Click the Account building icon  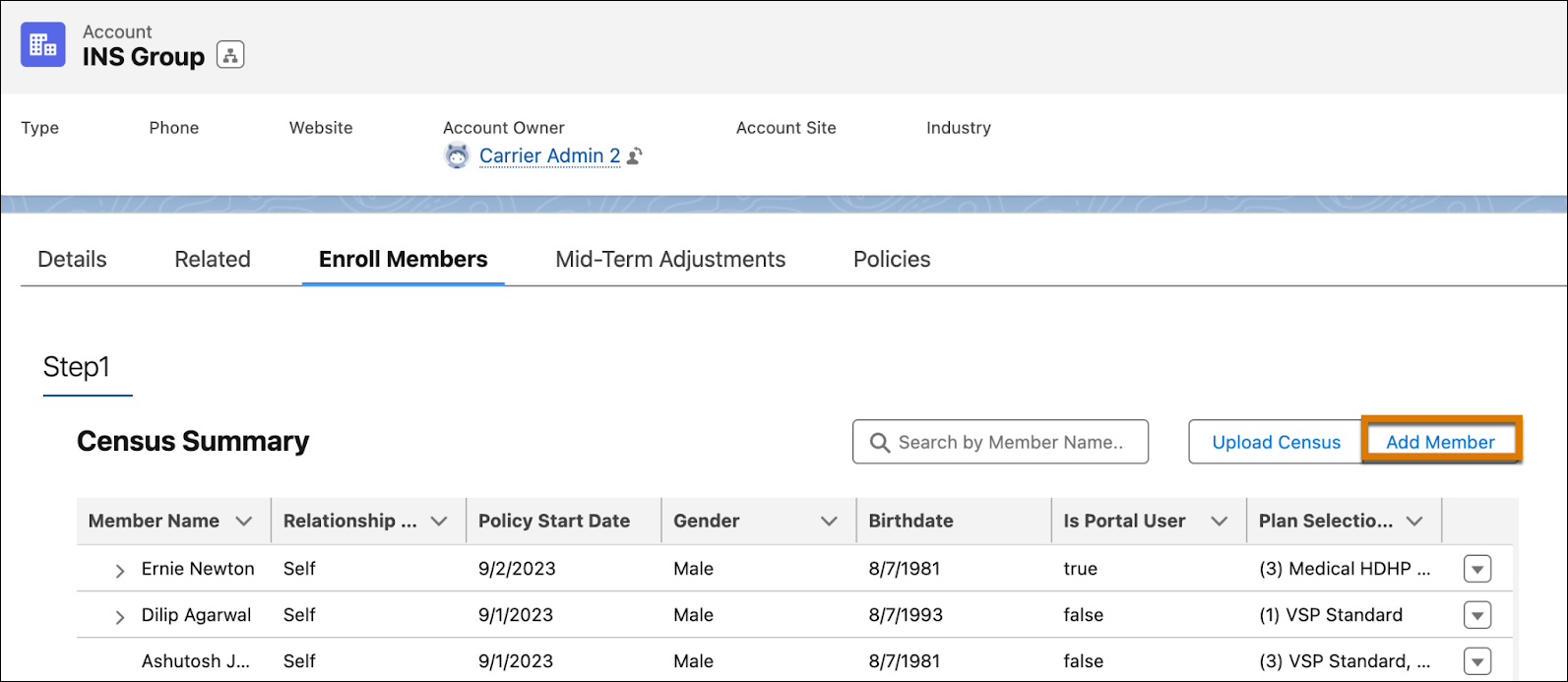[x=43, y=44]
